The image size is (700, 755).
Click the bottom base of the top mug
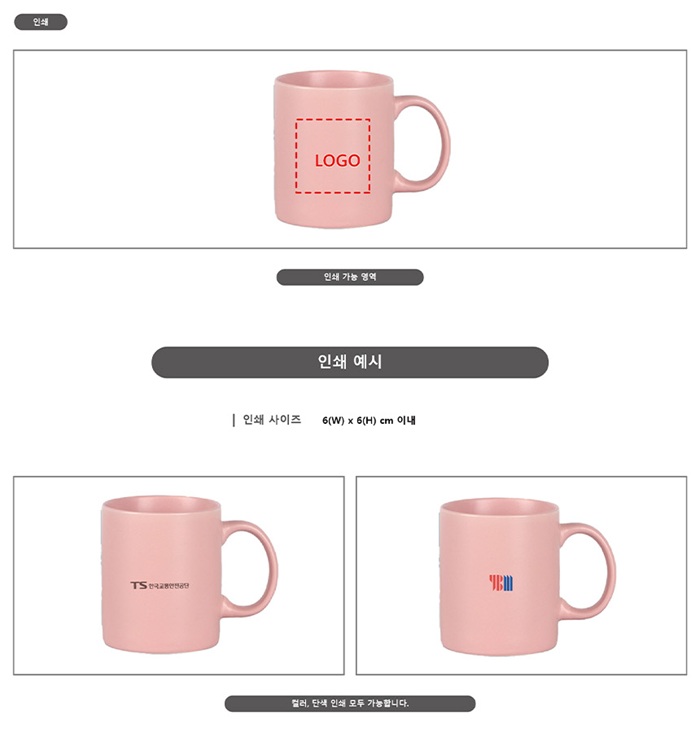tap(334, 219)
